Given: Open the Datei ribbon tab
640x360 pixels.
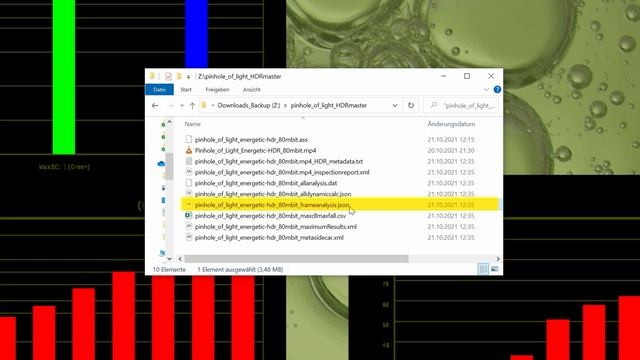Looking at the screenshot, I should [159, 89].
